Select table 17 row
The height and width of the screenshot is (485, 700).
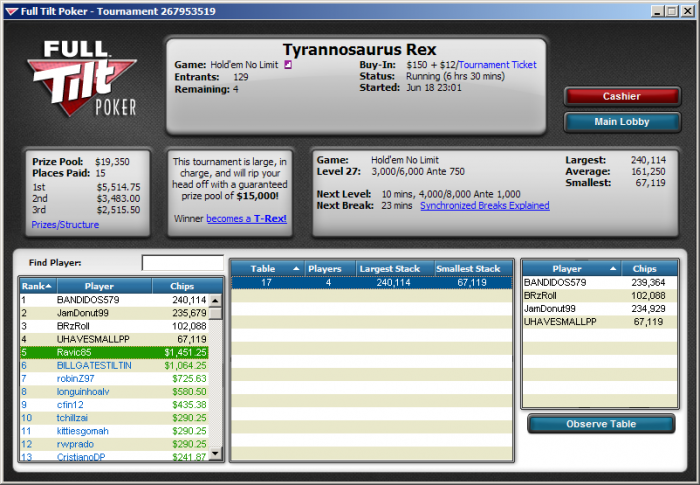point(371,283)
